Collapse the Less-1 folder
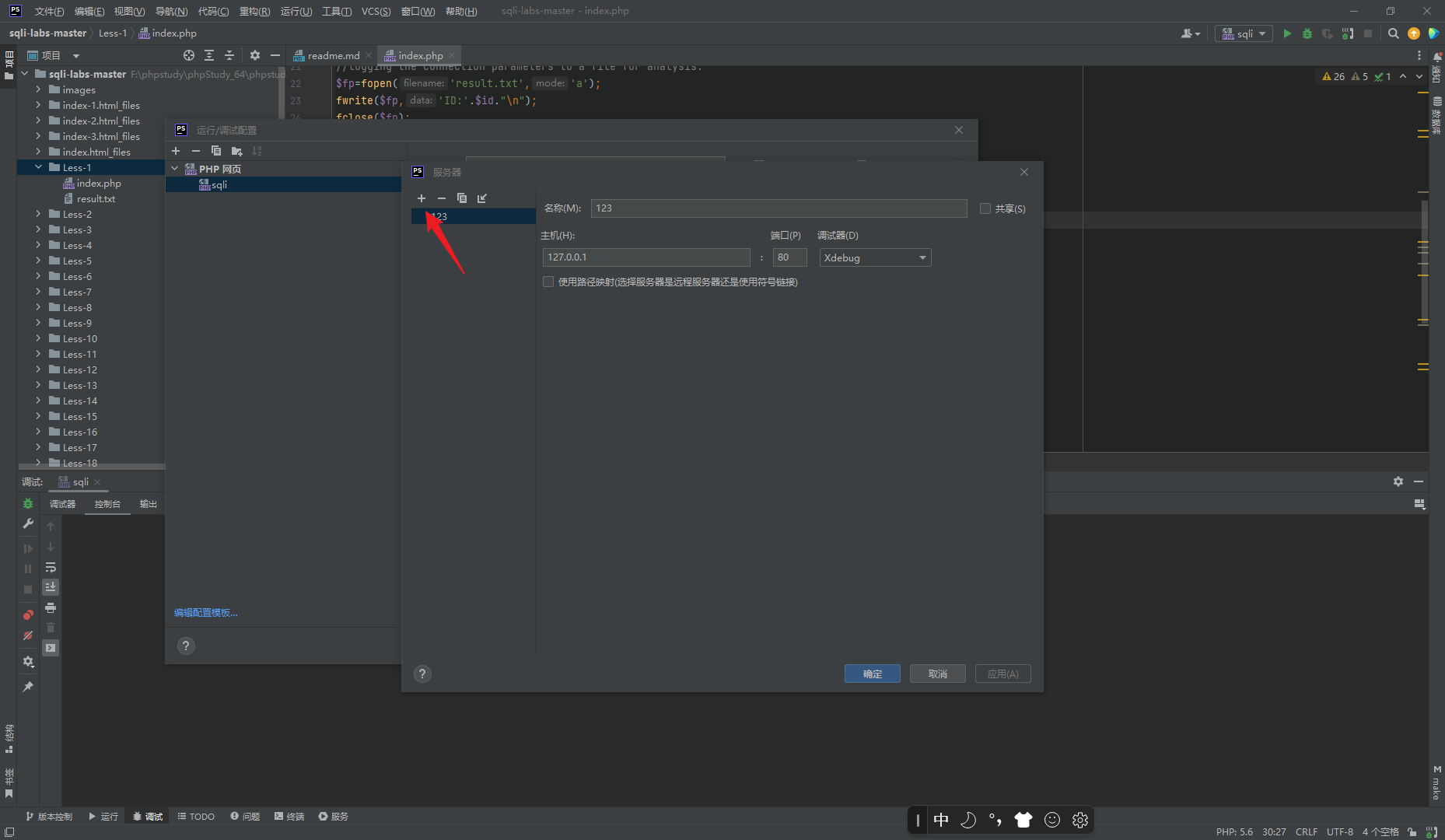Screen dimensions: 1445x840 click(x=38, y=166)
